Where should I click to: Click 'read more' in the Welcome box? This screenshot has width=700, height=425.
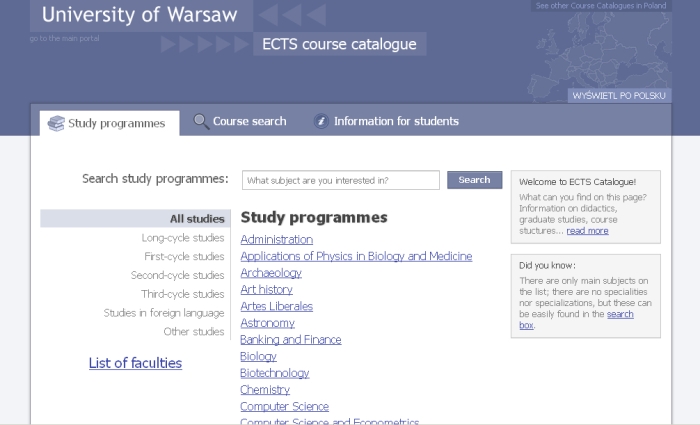click(588, 231)
